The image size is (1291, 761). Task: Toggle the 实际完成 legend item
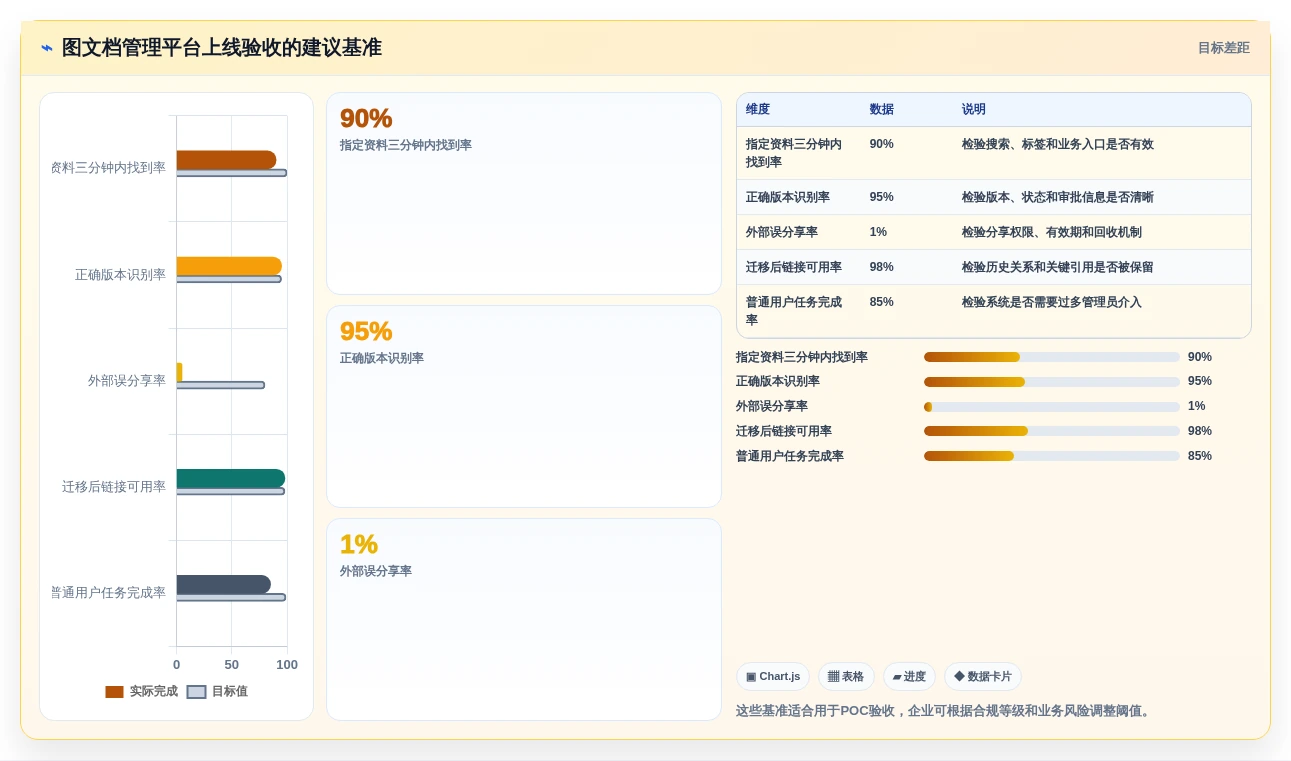141,691
